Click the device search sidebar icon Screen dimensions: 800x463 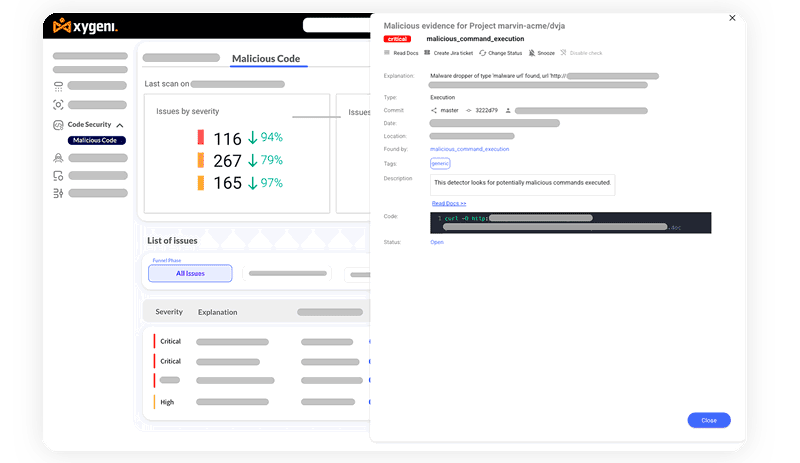(x=58, y=176)
